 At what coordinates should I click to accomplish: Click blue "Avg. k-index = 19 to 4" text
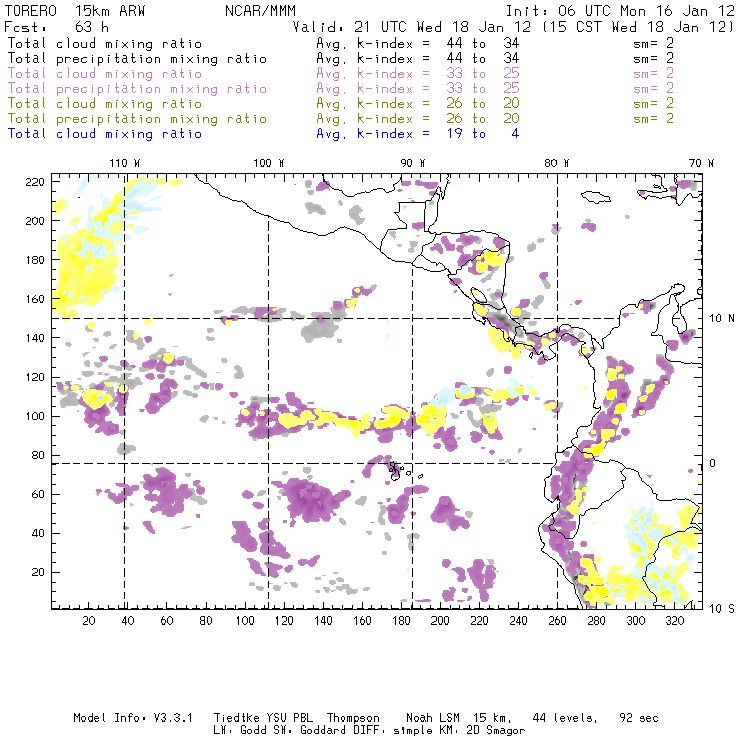[418, 134]
